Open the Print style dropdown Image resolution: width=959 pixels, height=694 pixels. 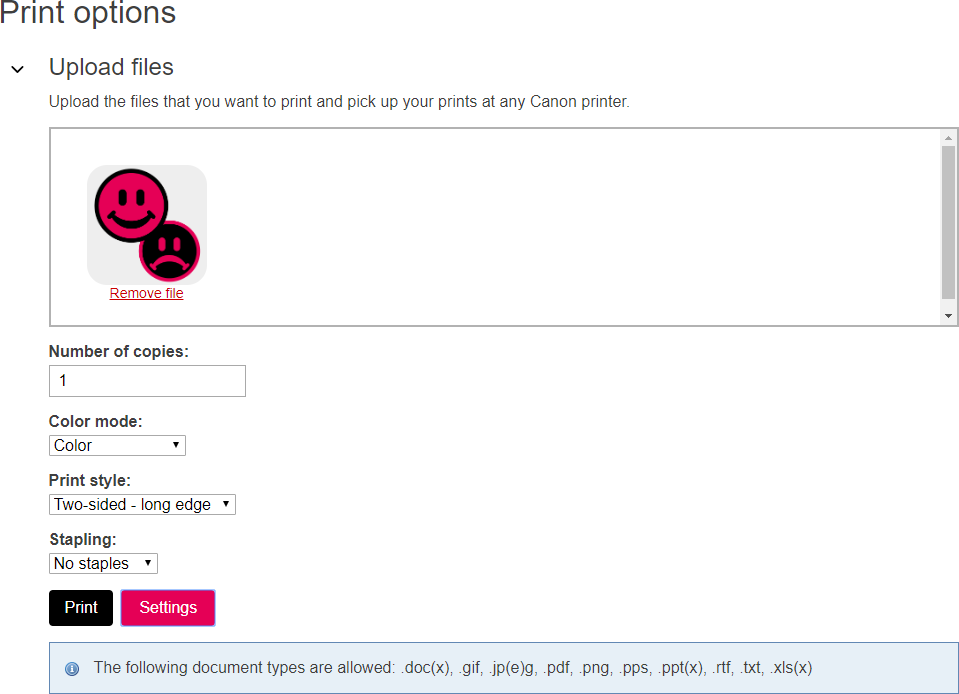coord(142,504)
